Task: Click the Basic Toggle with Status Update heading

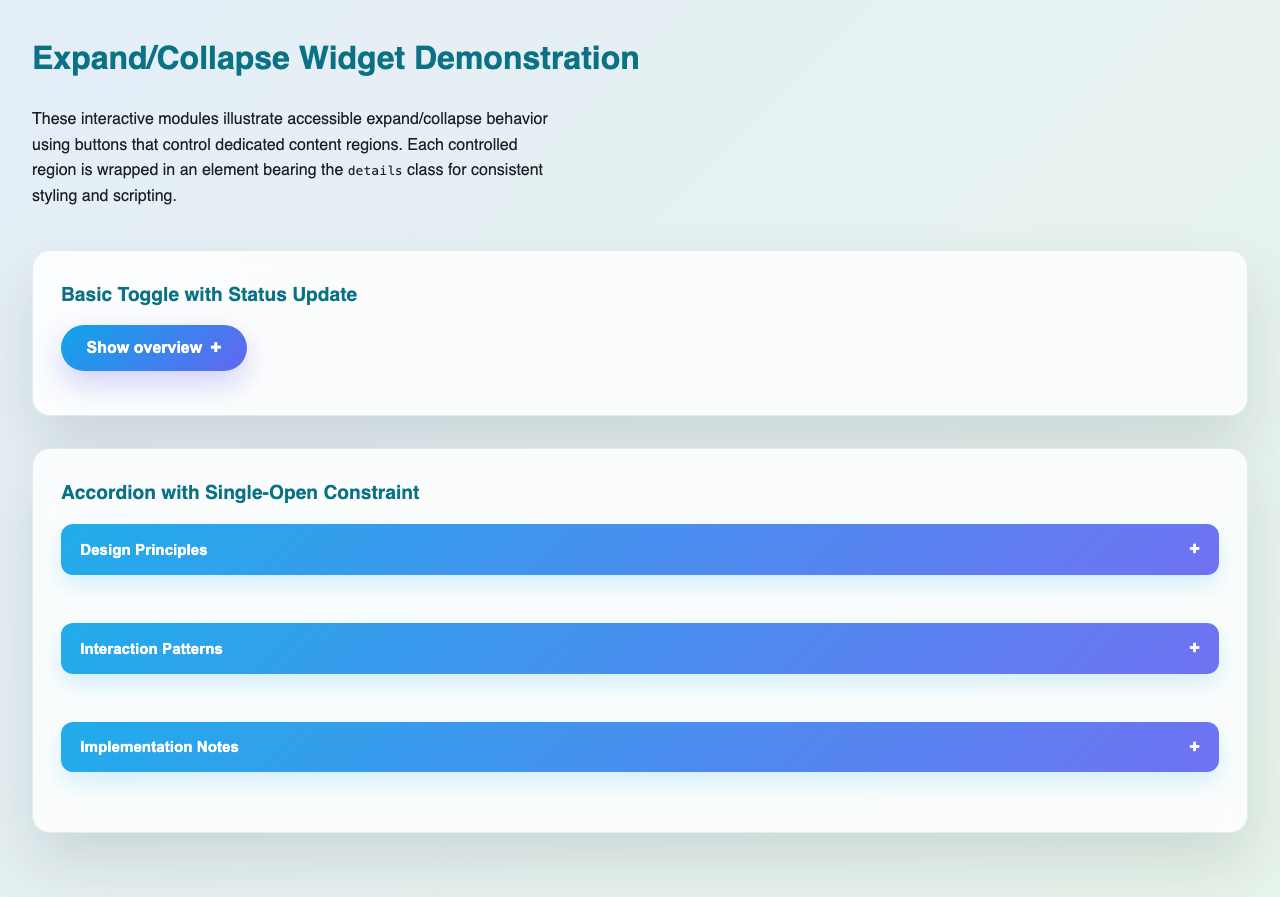Action: pos(209,294)
